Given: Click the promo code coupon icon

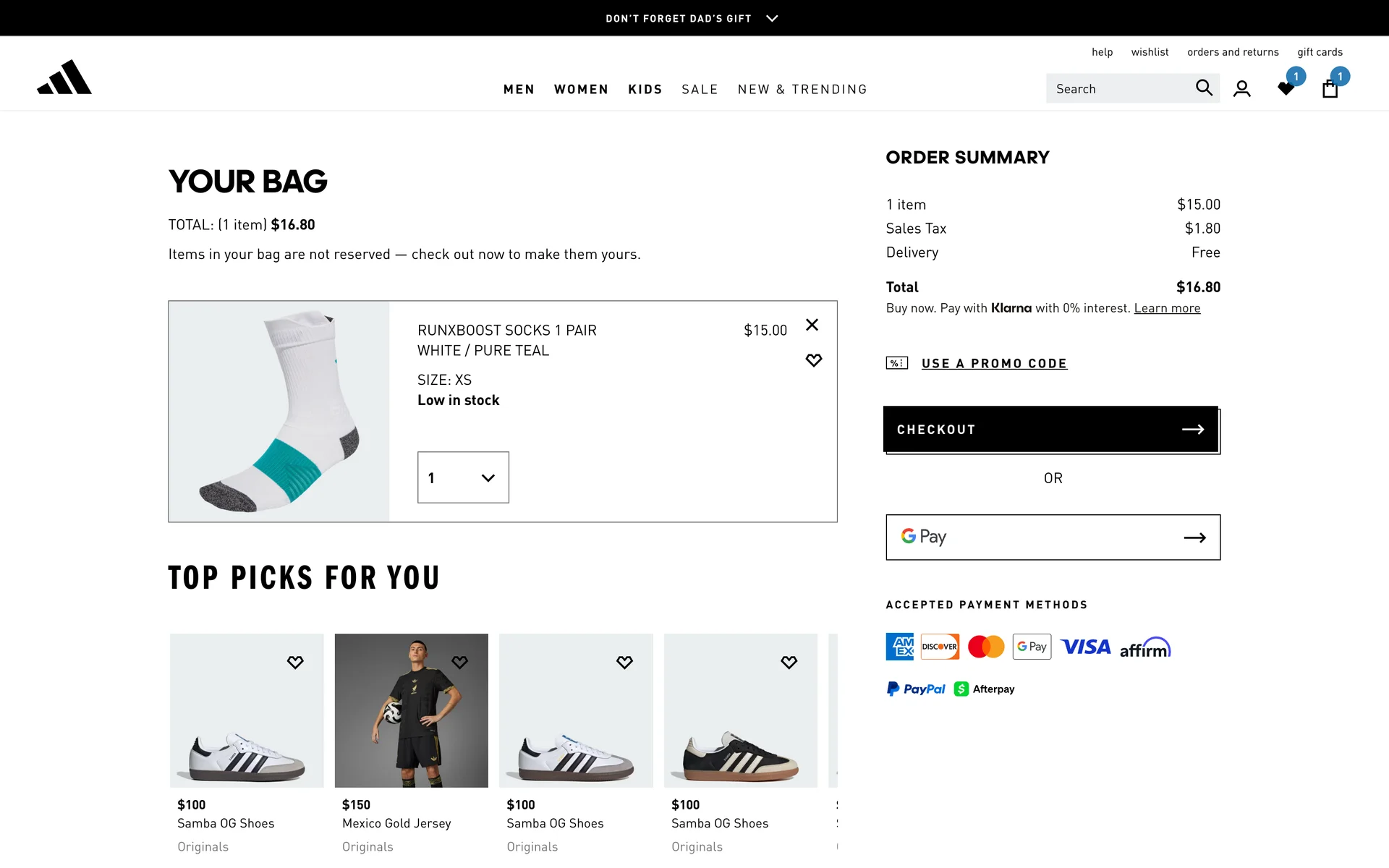Looking at the screenshot, I should pos(897,363).
